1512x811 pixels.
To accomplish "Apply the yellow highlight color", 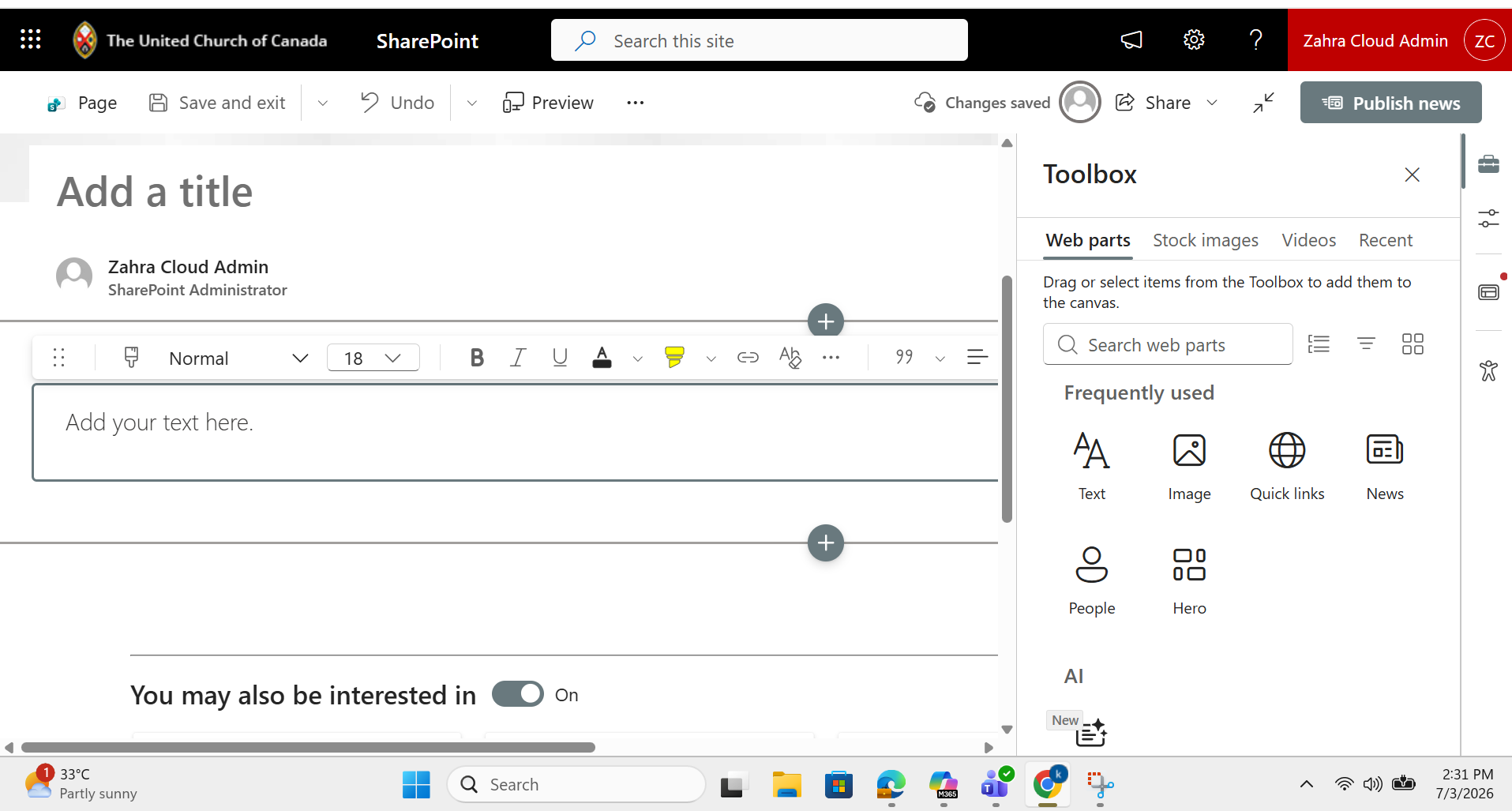I will 674,358.
